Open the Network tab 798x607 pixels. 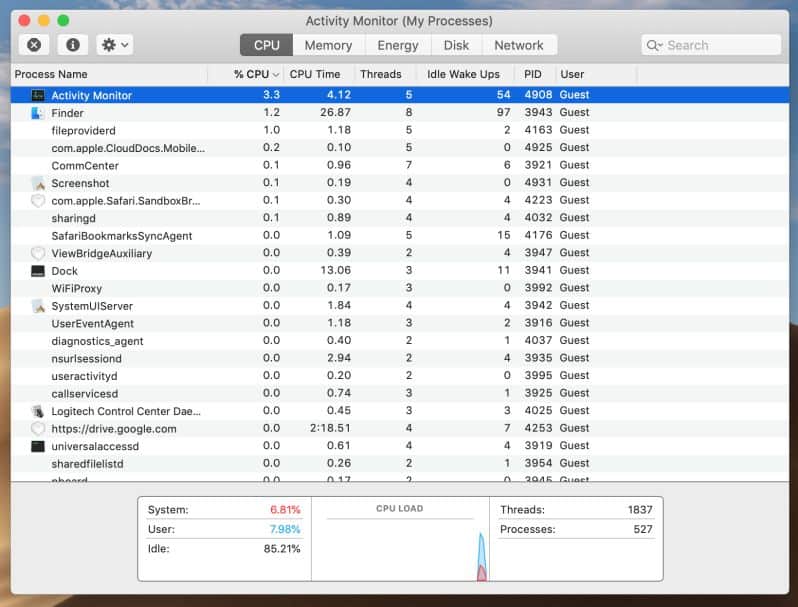(519, 45)
